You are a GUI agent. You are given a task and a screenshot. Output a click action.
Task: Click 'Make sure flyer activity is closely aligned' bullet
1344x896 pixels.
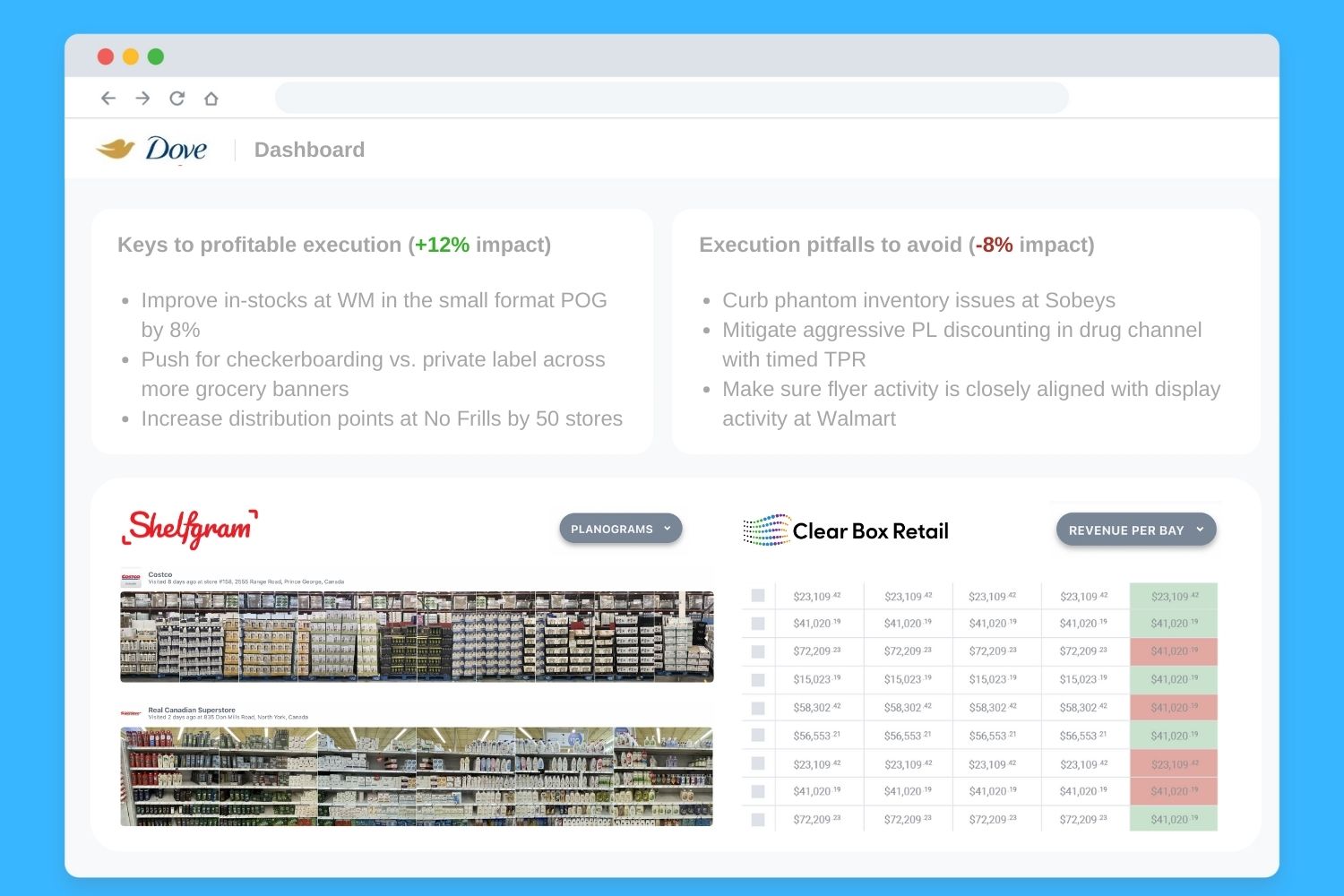pyautogui.click(x=971, y=403)
